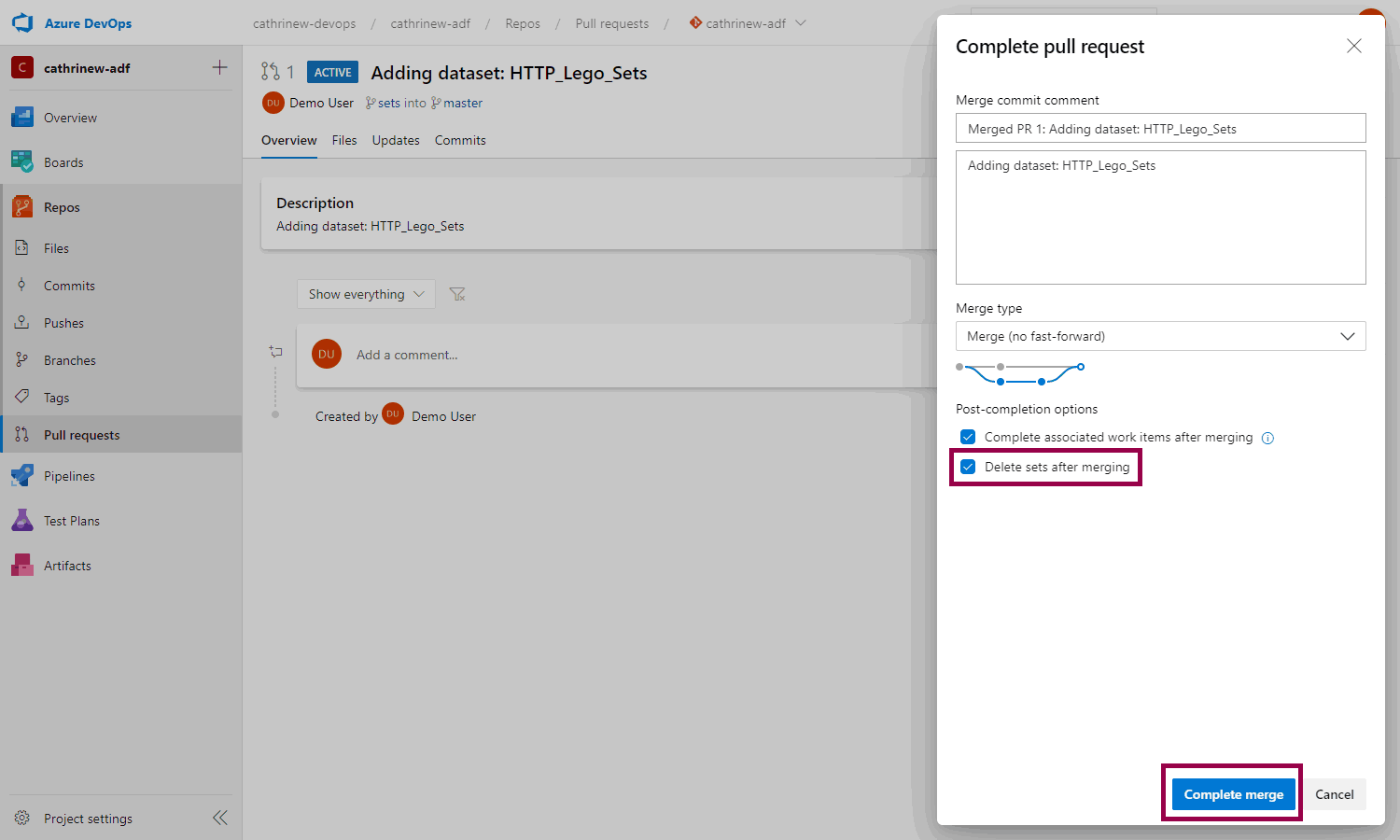The image size is (1400, 840).
Task: Click the merge commit title input field
Action: coord(1160,129)
